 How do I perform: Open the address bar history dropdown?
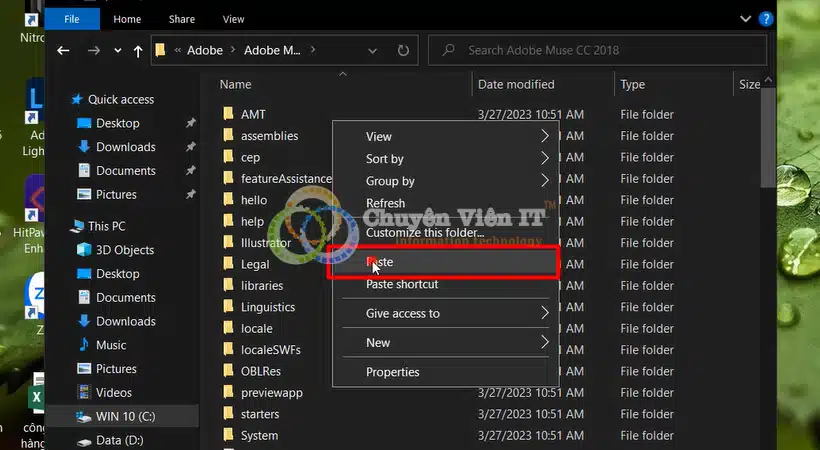[x=372, y=50]
